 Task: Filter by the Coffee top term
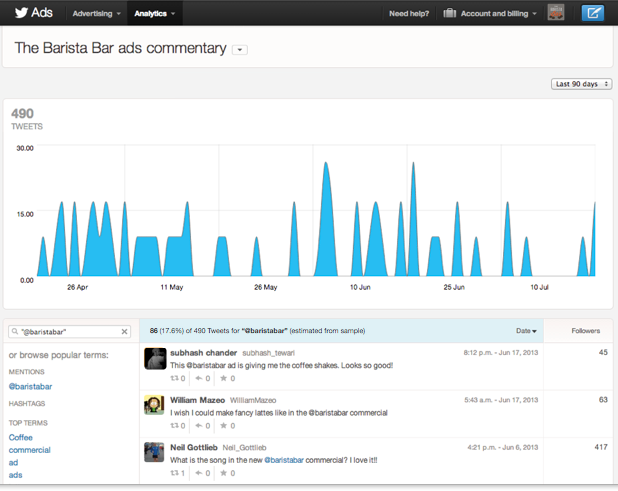point(21,437)
